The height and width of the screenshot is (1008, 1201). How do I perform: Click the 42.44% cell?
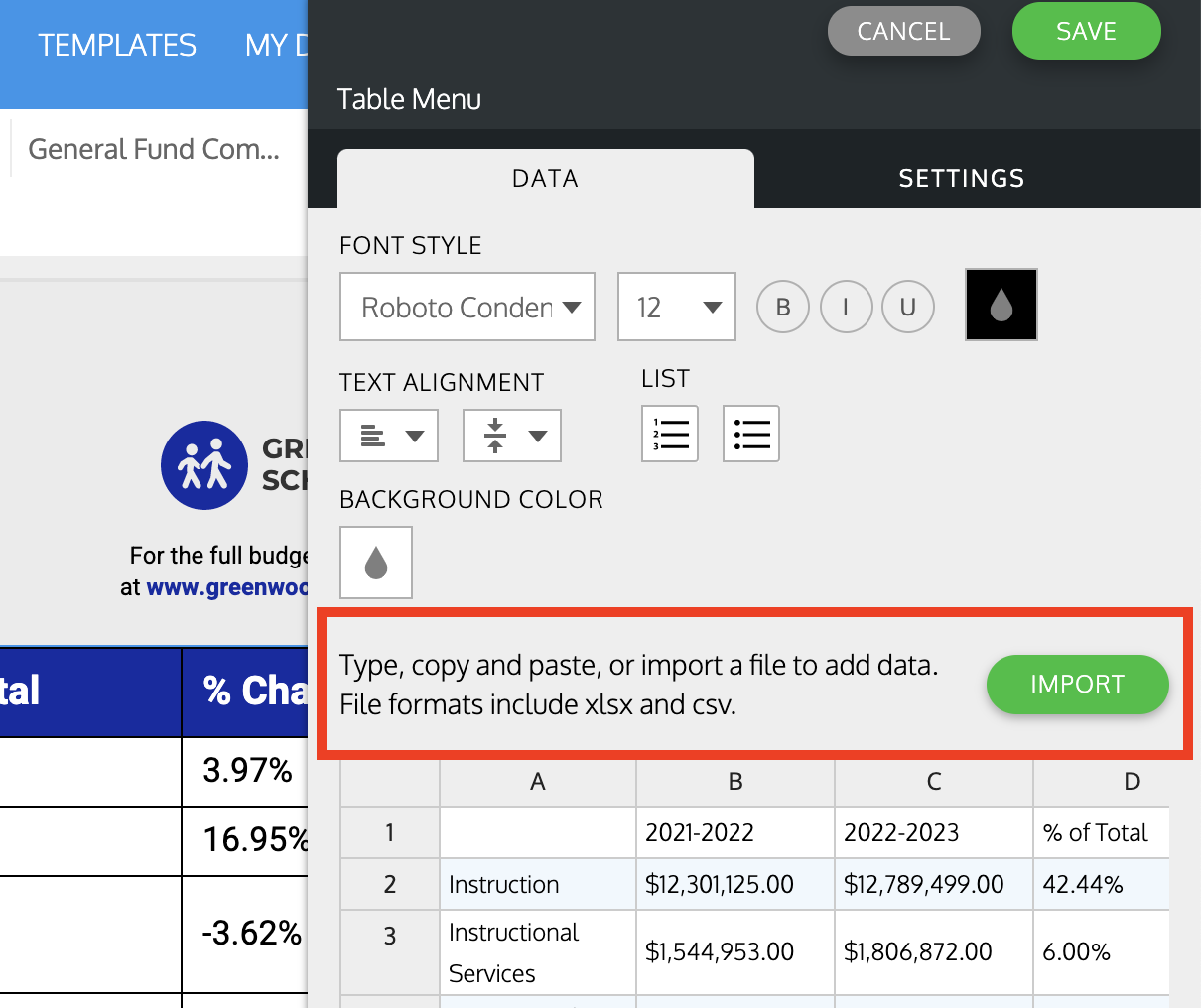click(x=1102, y=884)
